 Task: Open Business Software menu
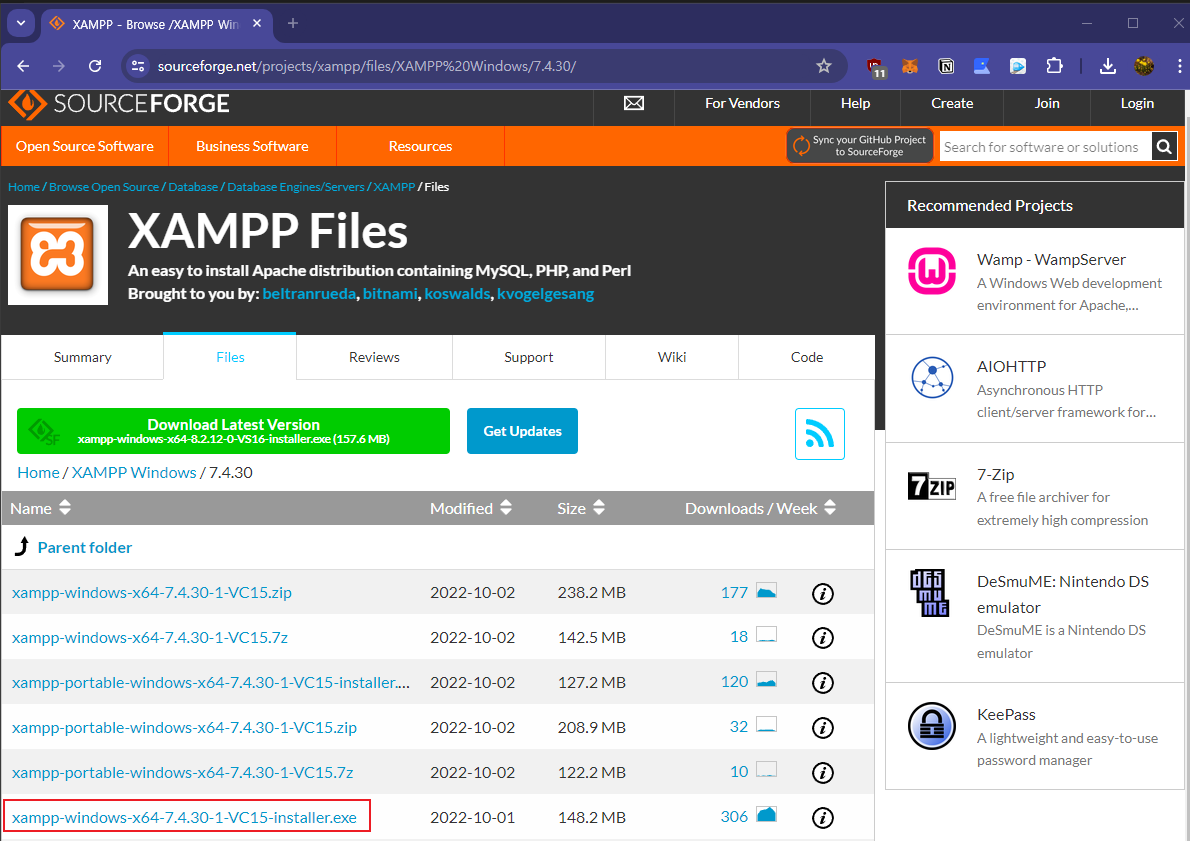pyautogui.click(x=252, y=146)
